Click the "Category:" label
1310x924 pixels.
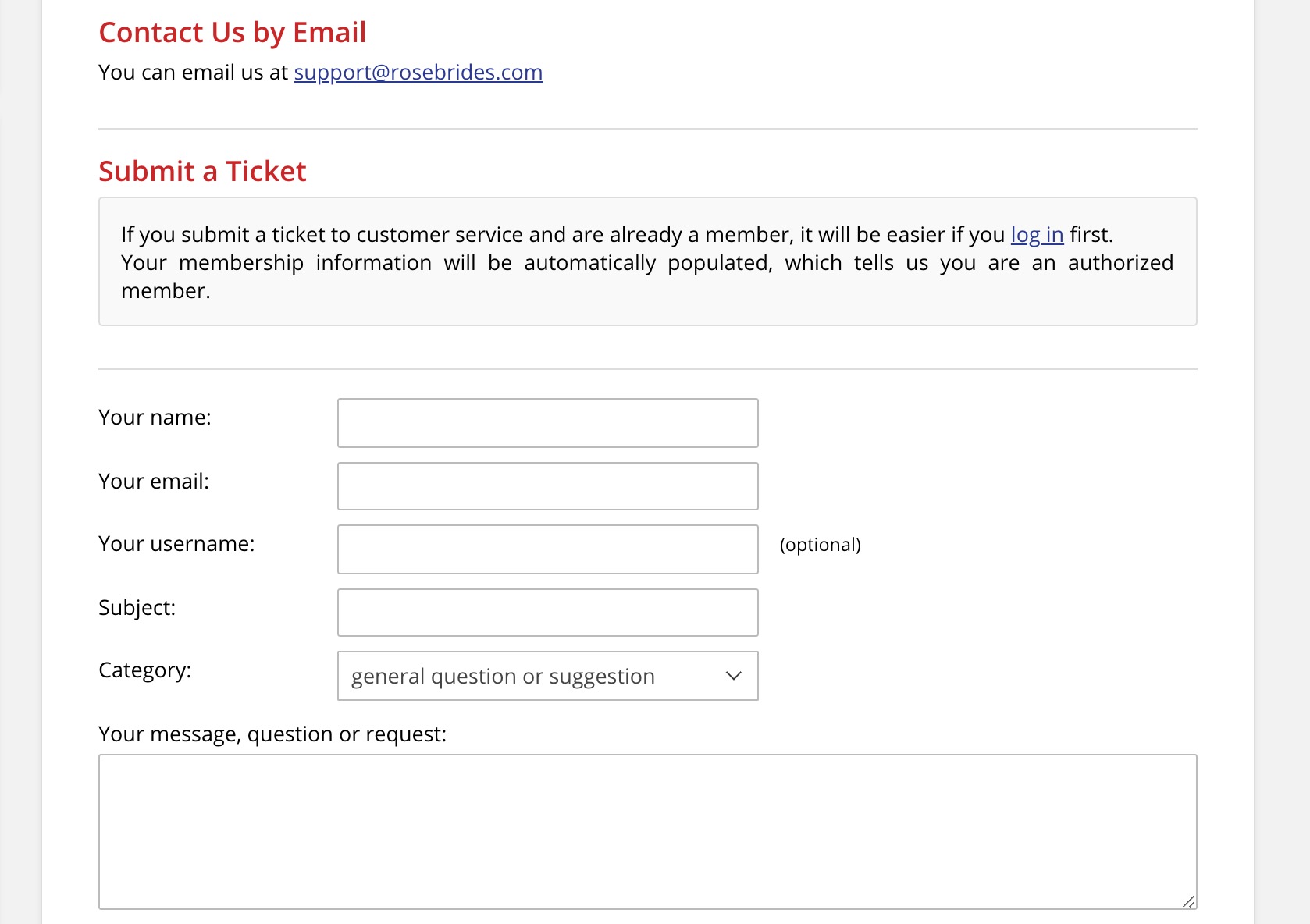click(145, 670)
